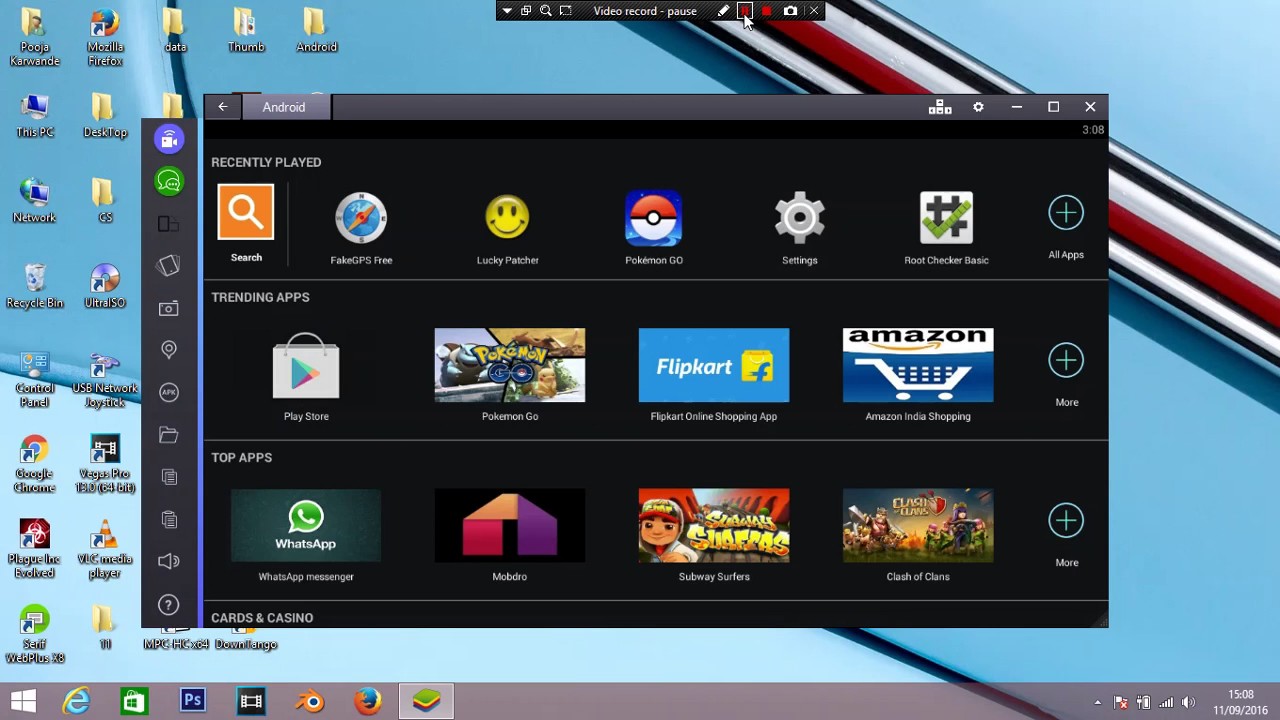Image resolution: width=1280 pixels, height=720 pixels.
Task: Open Amazon India Shopping thumbnail
Action: pos(918,365)
